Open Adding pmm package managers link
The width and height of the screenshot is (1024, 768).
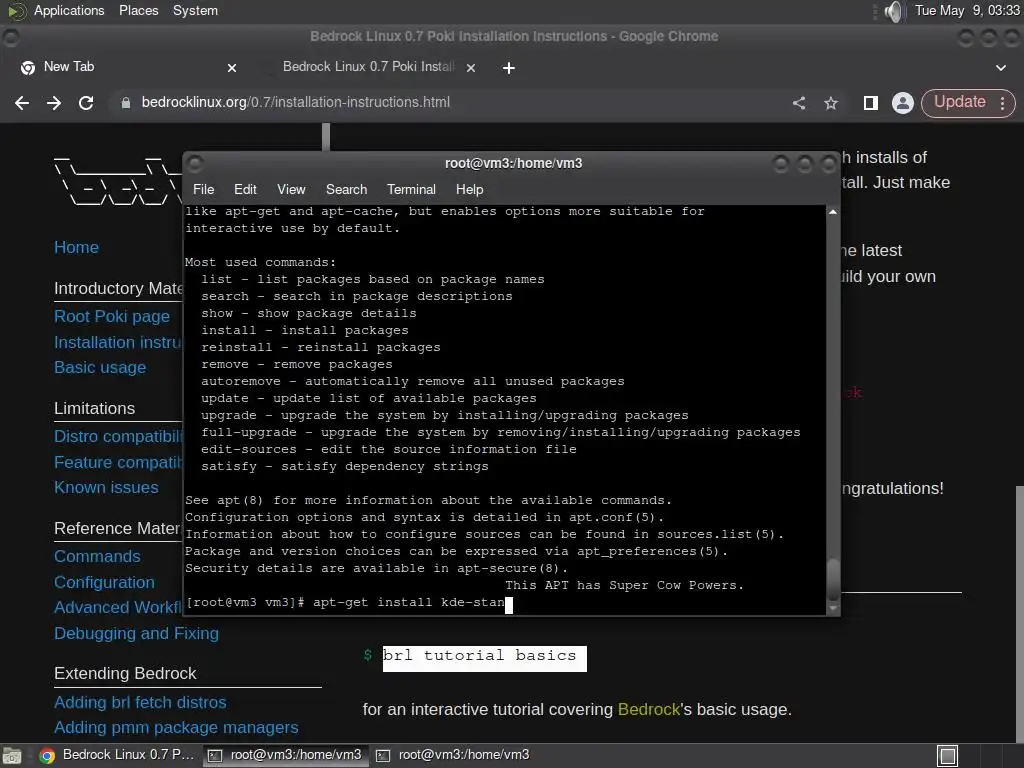click(x=176, y=728)
